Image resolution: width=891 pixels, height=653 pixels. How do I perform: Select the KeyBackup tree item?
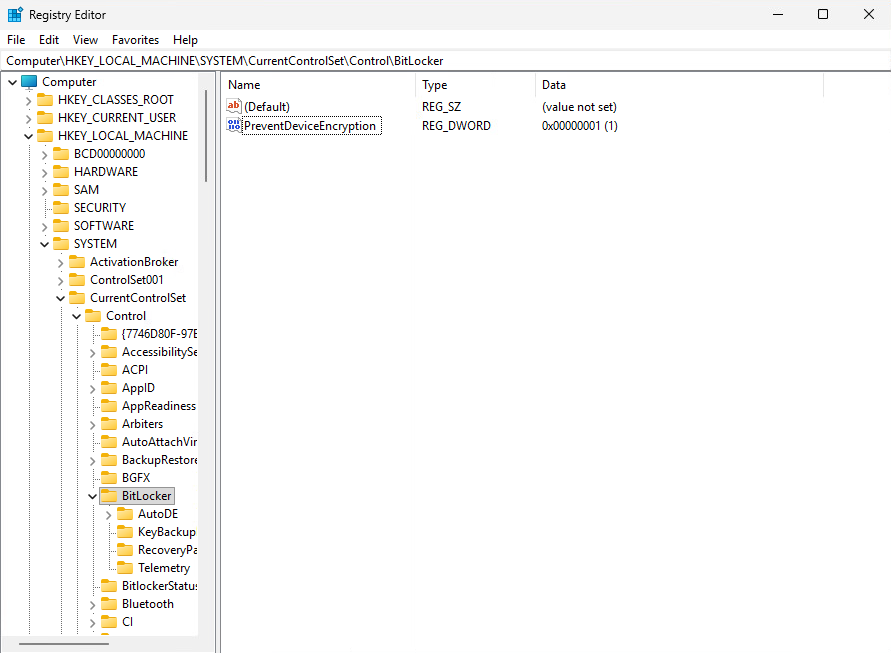(x=166, y=532)
